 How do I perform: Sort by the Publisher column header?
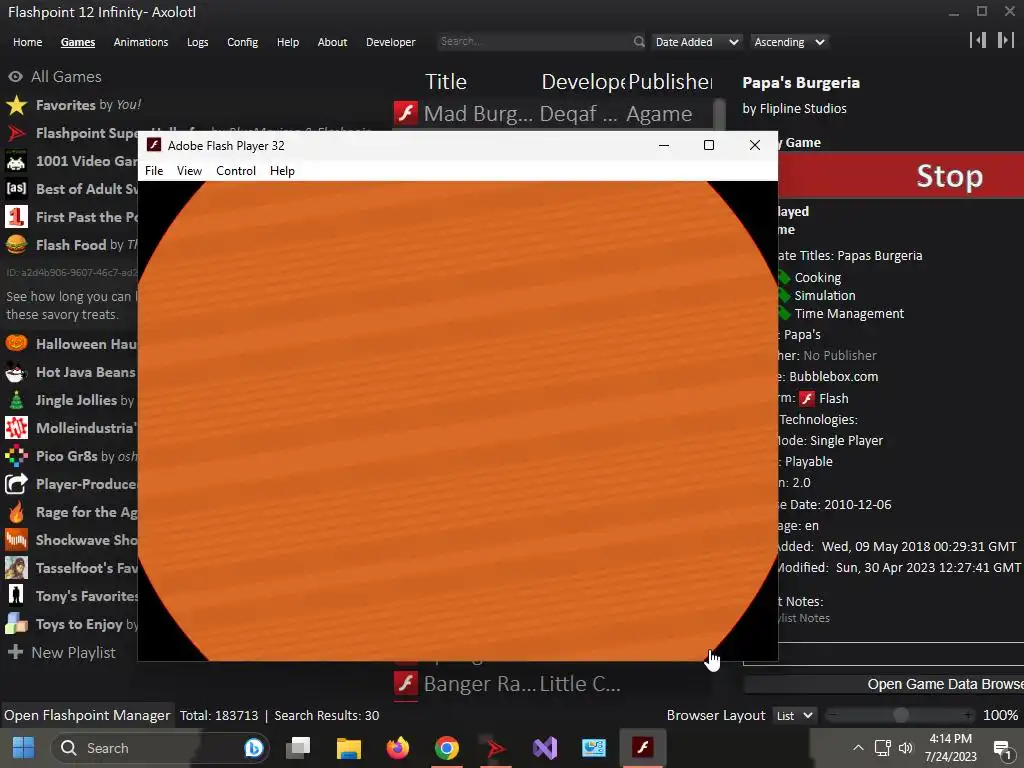(x=670, y=82)
